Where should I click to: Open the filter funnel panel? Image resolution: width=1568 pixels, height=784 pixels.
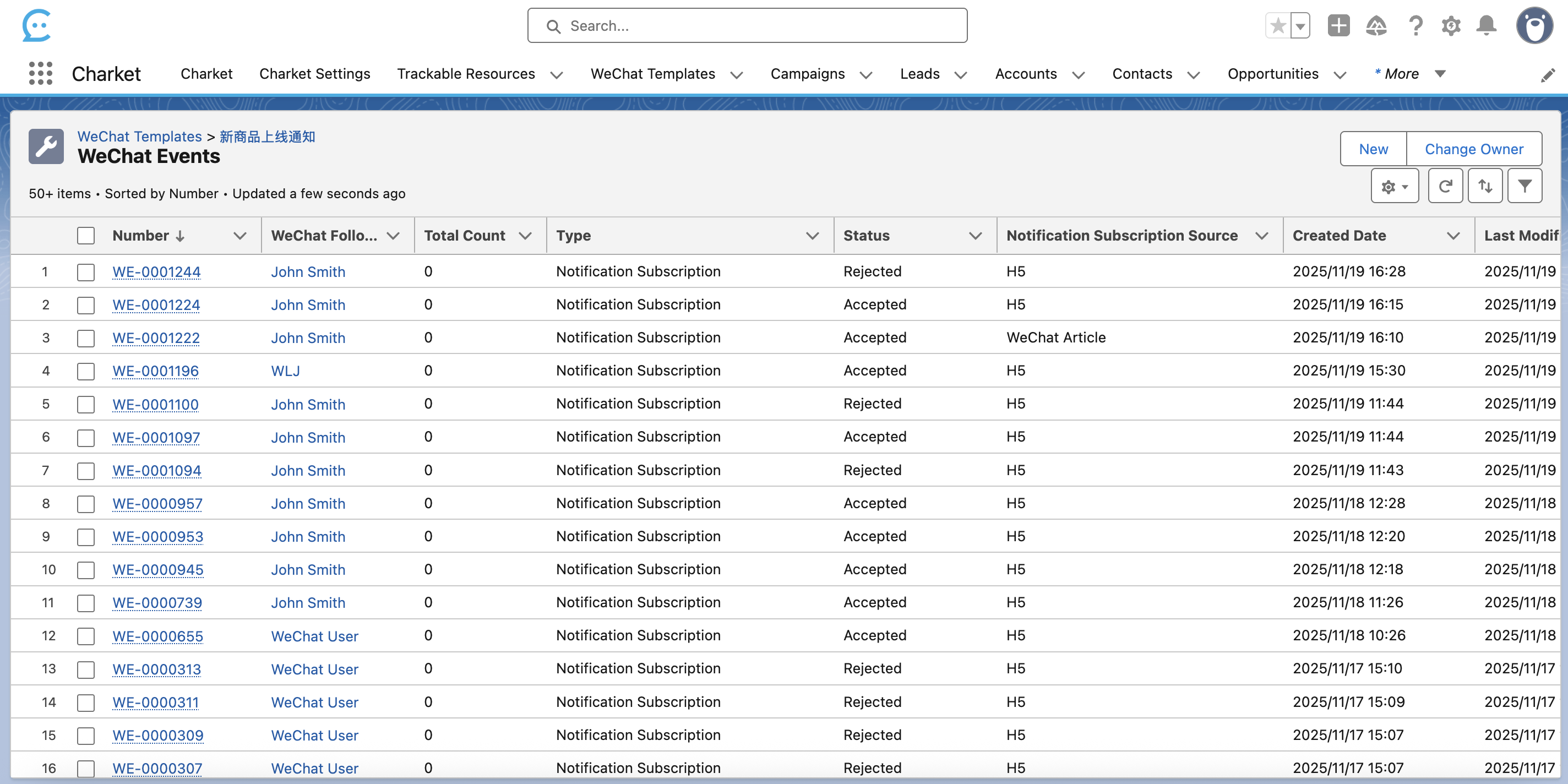(1524, 186)
